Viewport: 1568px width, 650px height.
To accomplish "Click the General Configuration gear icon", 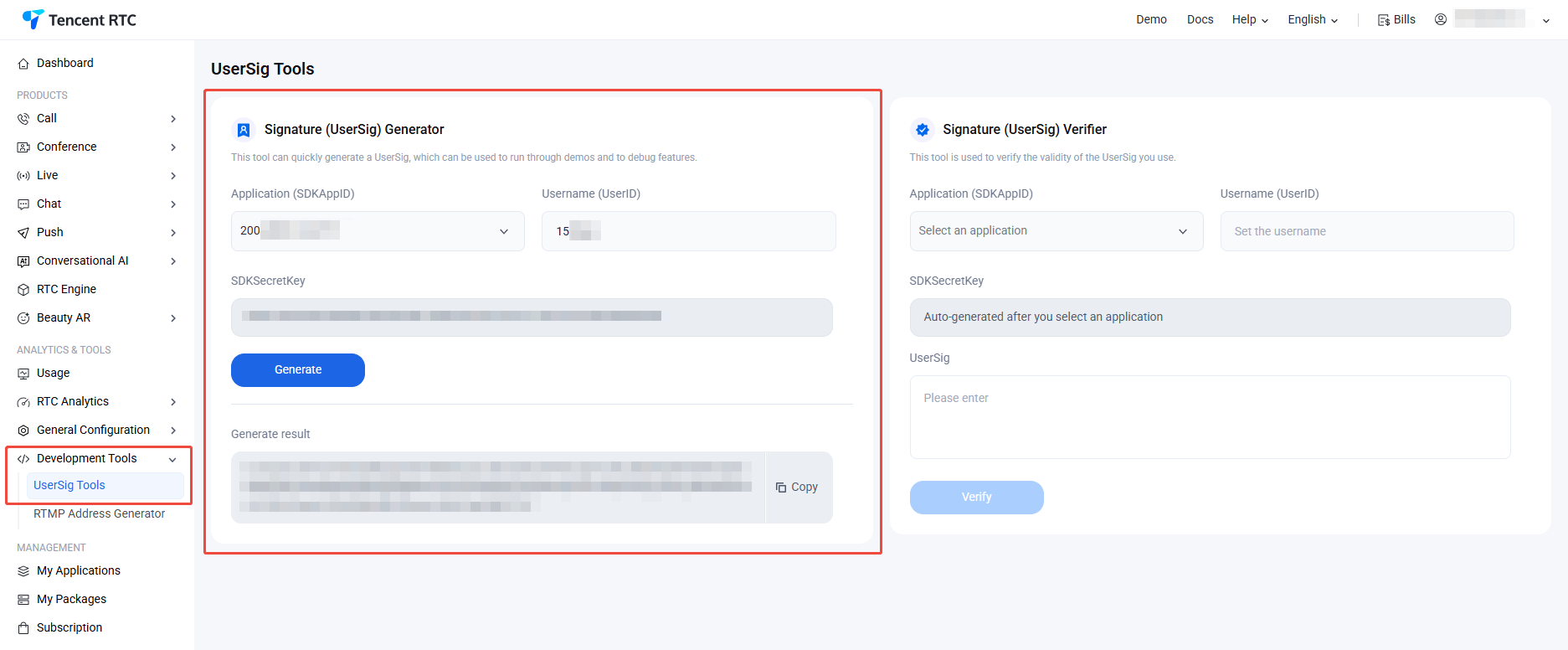I will coord(23,431).
